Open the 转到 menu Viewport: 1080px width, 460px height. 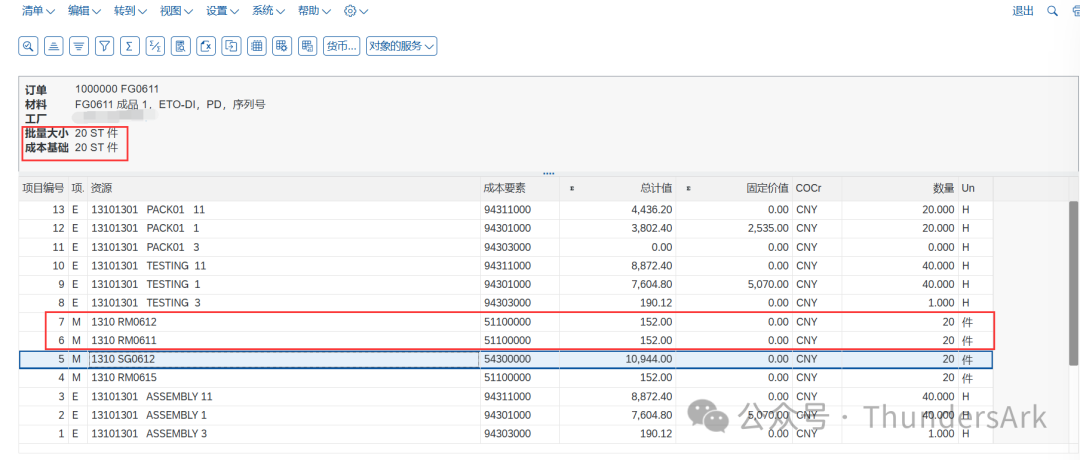tap(130, 11)
